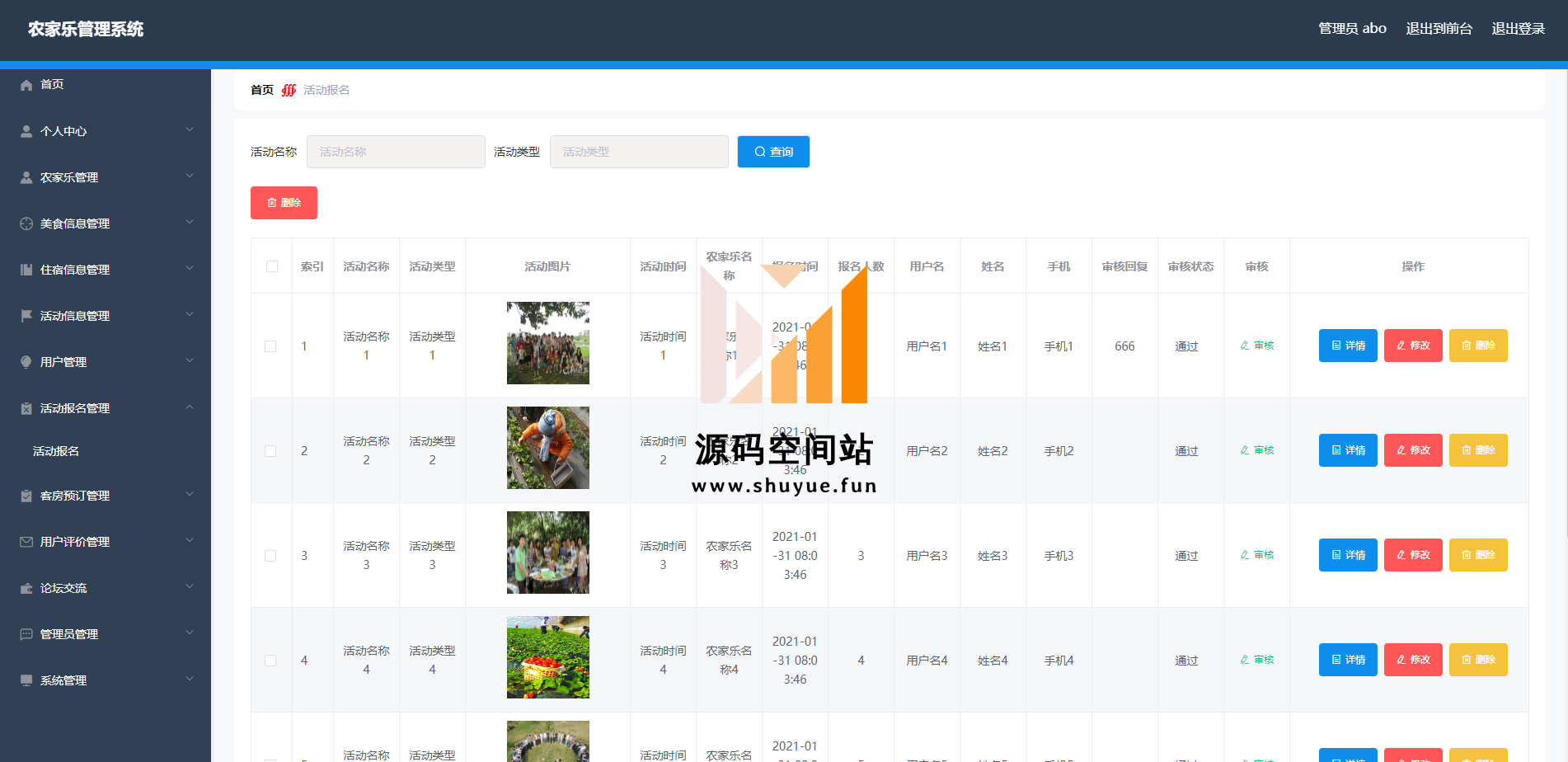Expand the 用户管理 menu arrow
Viewport: 1568px width, 762px height.
[x=190, y=360]
